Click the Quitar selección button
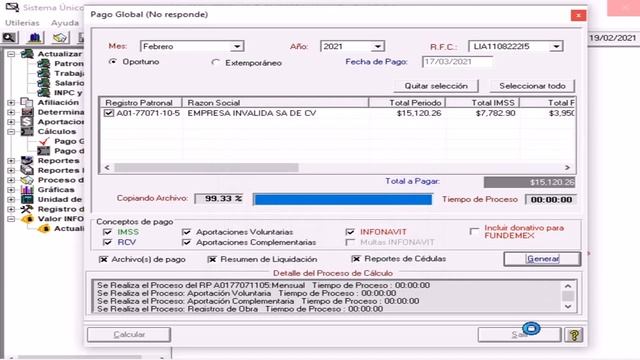640x360 pixels. click(x=436, y=86)
